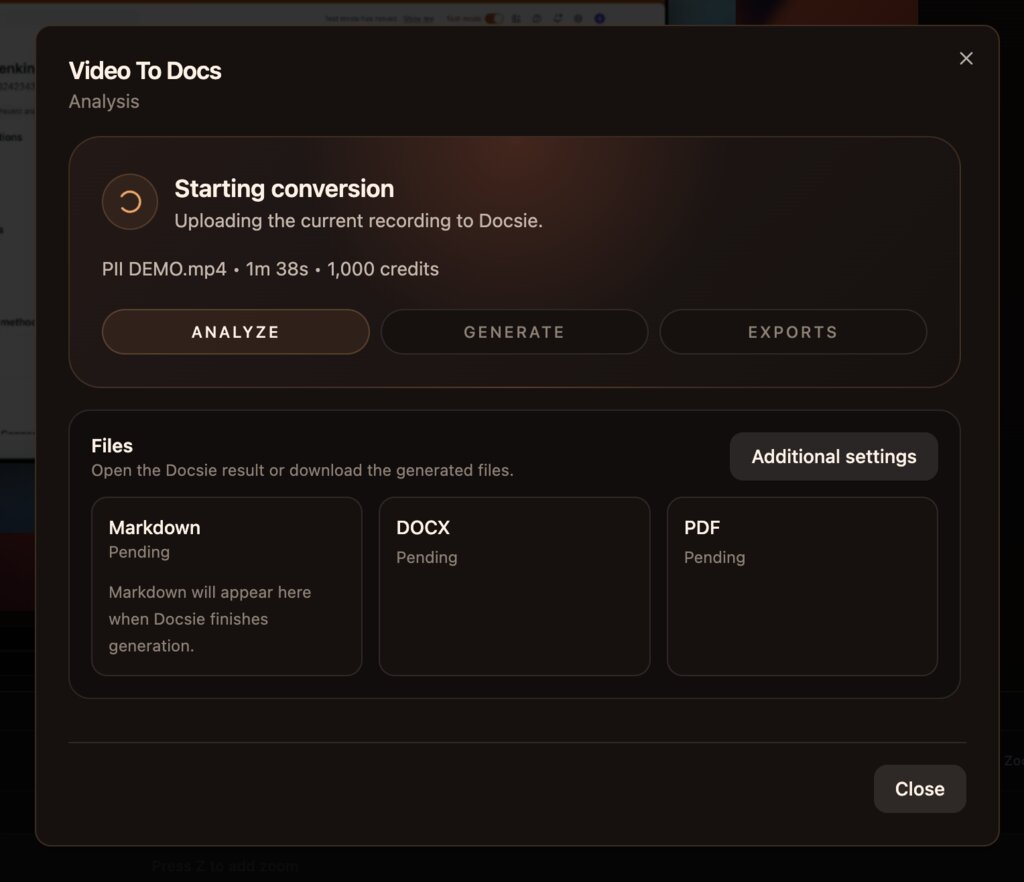Click the Pending status under DOCX
The height and width of the screenshot is (882, 1024).
click(426, 558)
